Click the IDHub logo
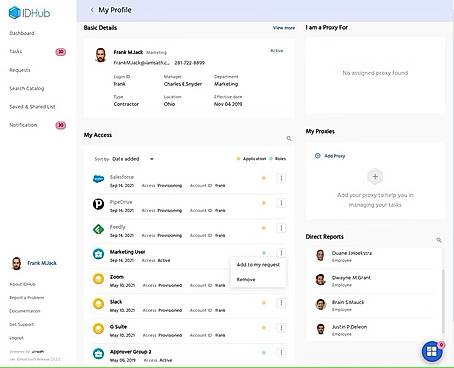 point(29,13)
